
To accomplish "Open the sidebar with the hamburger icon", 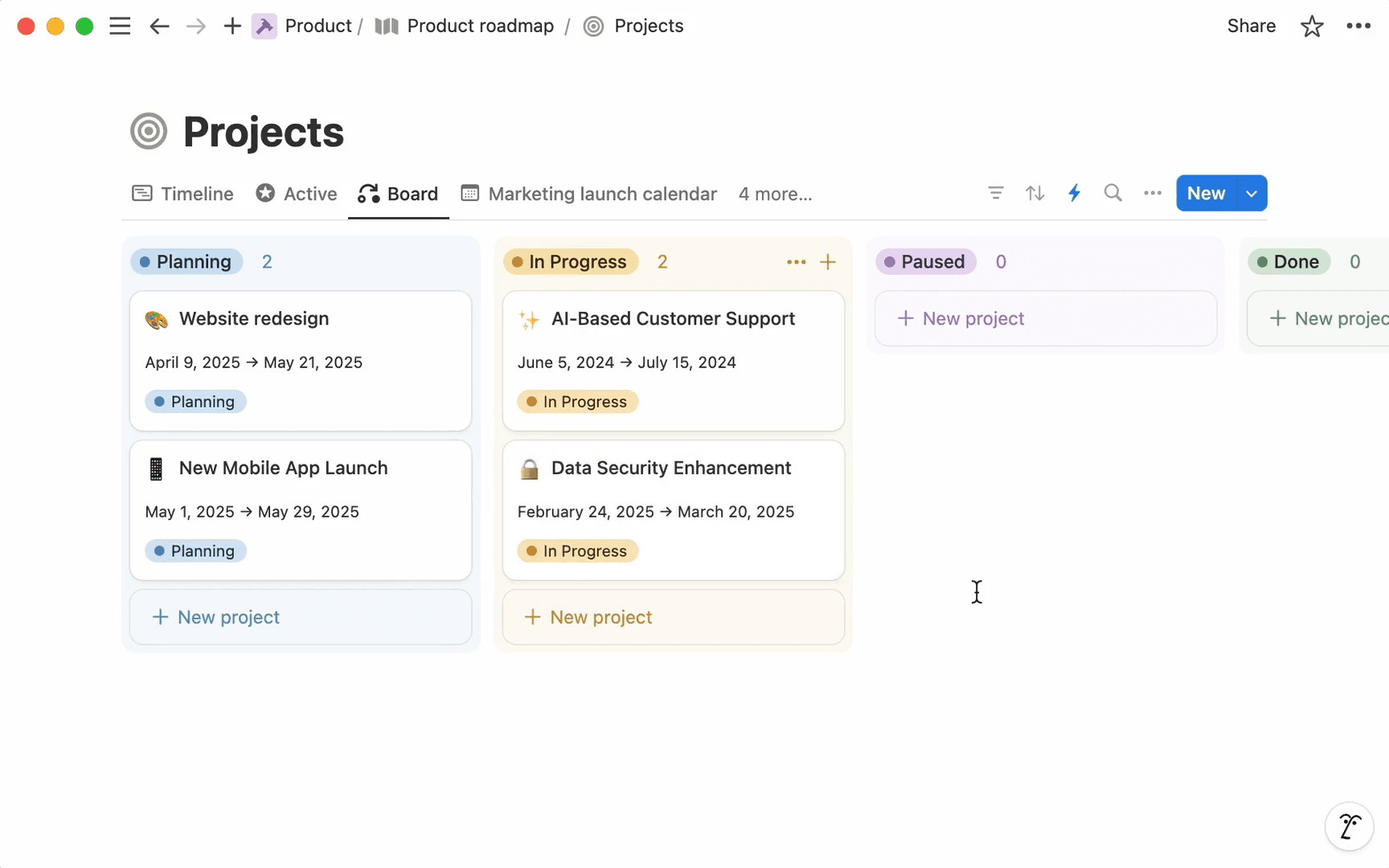I will [x=120, y=26].
